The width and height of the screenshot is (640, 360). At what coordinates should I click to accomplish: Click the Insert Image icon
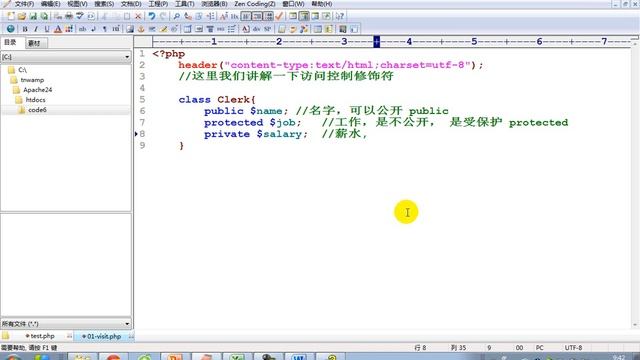click(130, 29)
